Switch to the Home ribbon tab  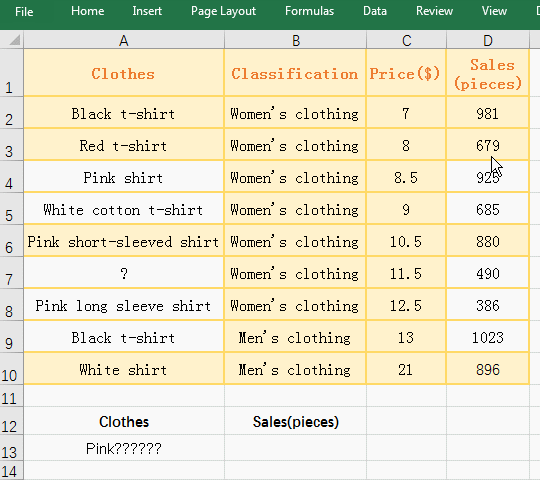click(x=87, y=11)
